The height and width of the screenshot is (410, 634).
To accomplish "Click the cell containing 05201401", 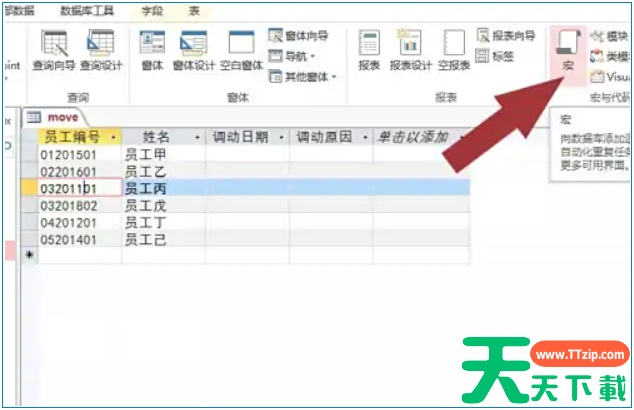I will click(x=80, y=239).
